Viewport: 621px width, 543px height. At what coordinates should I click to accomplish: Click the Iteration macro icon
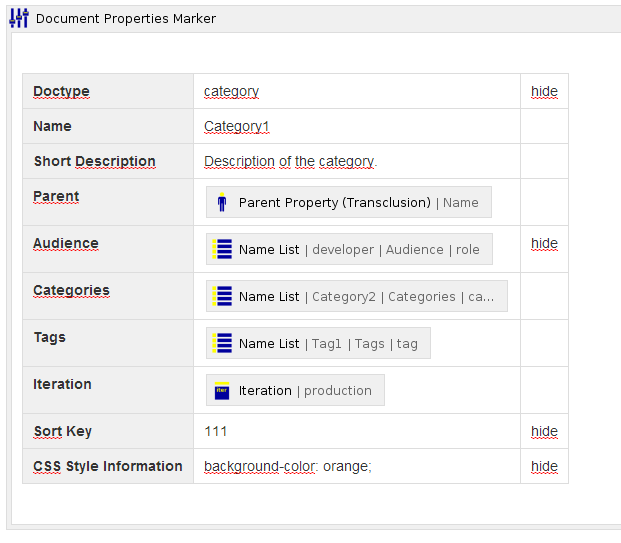222,390
